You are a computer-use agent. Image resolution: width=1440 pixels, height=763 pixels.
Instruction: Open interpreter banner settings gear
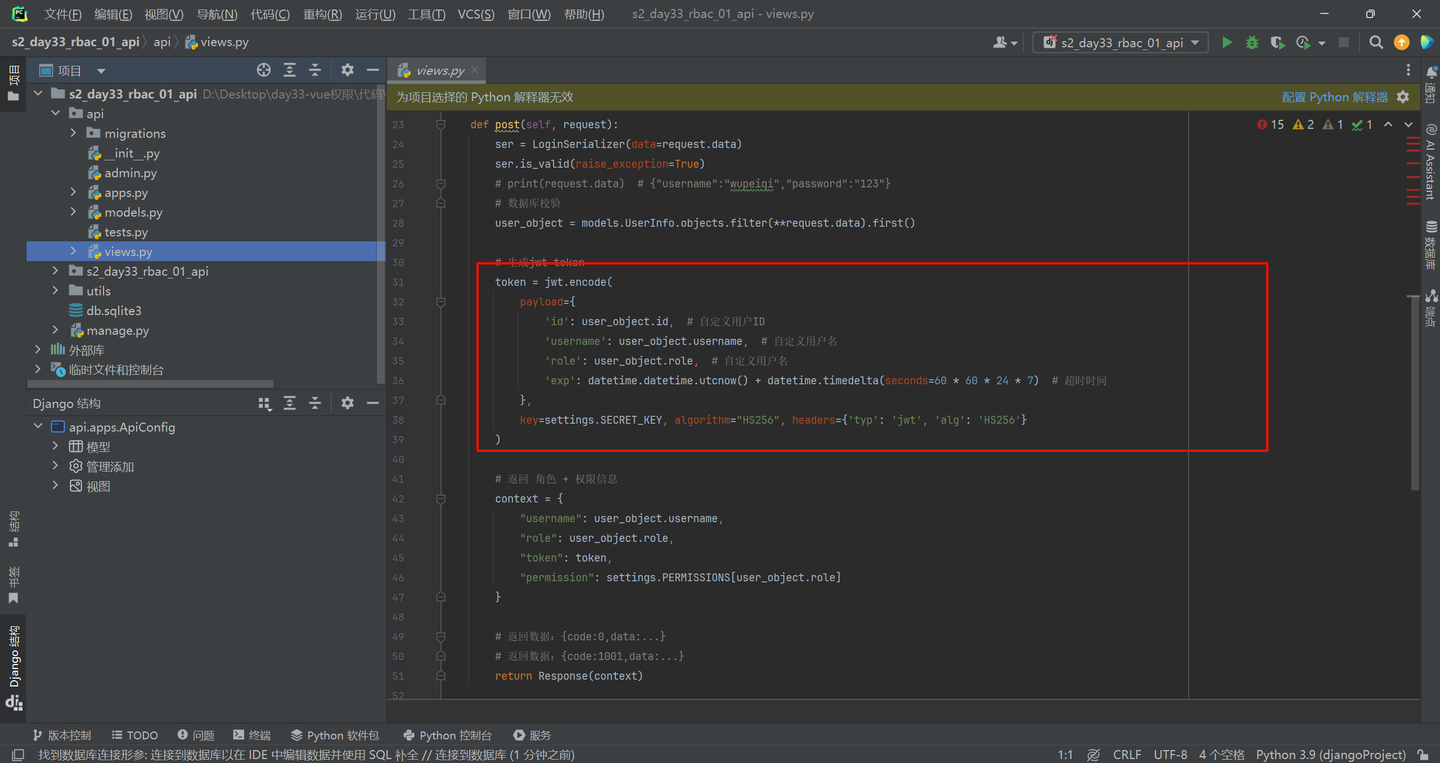click(x=1403, y=97)
